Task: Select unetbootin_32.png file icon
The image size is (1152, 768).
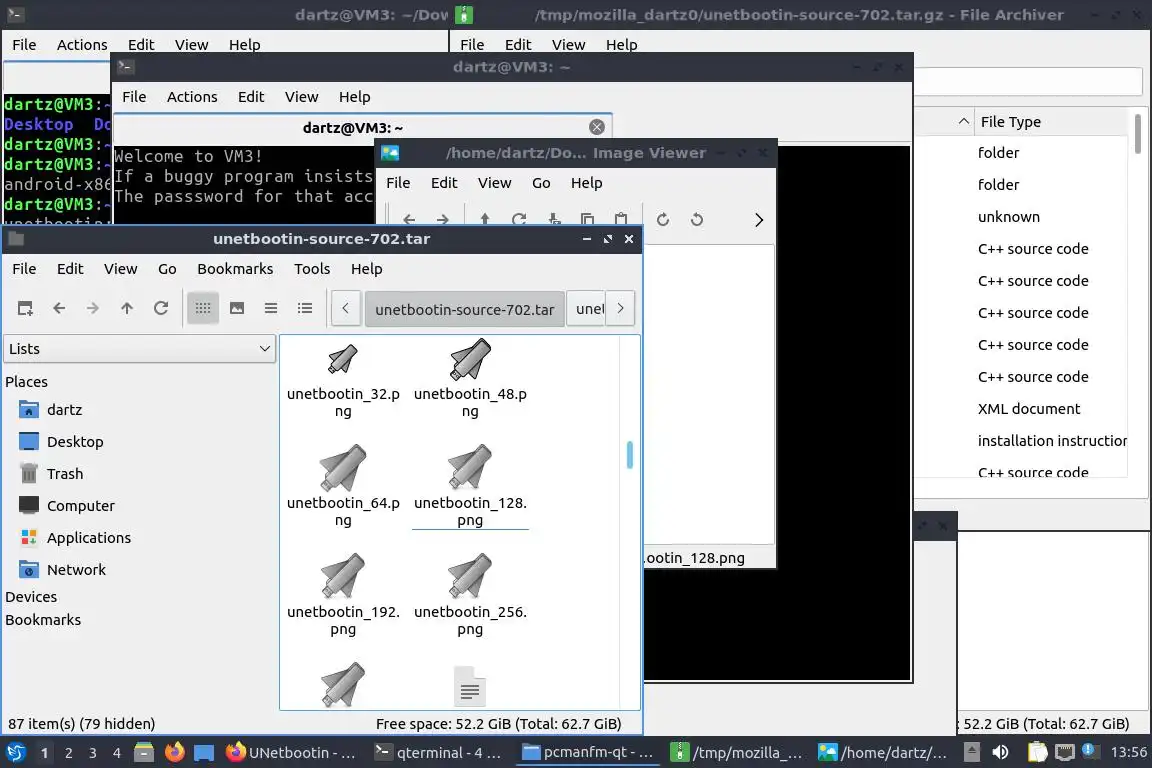Action: [x=343, y=359]
